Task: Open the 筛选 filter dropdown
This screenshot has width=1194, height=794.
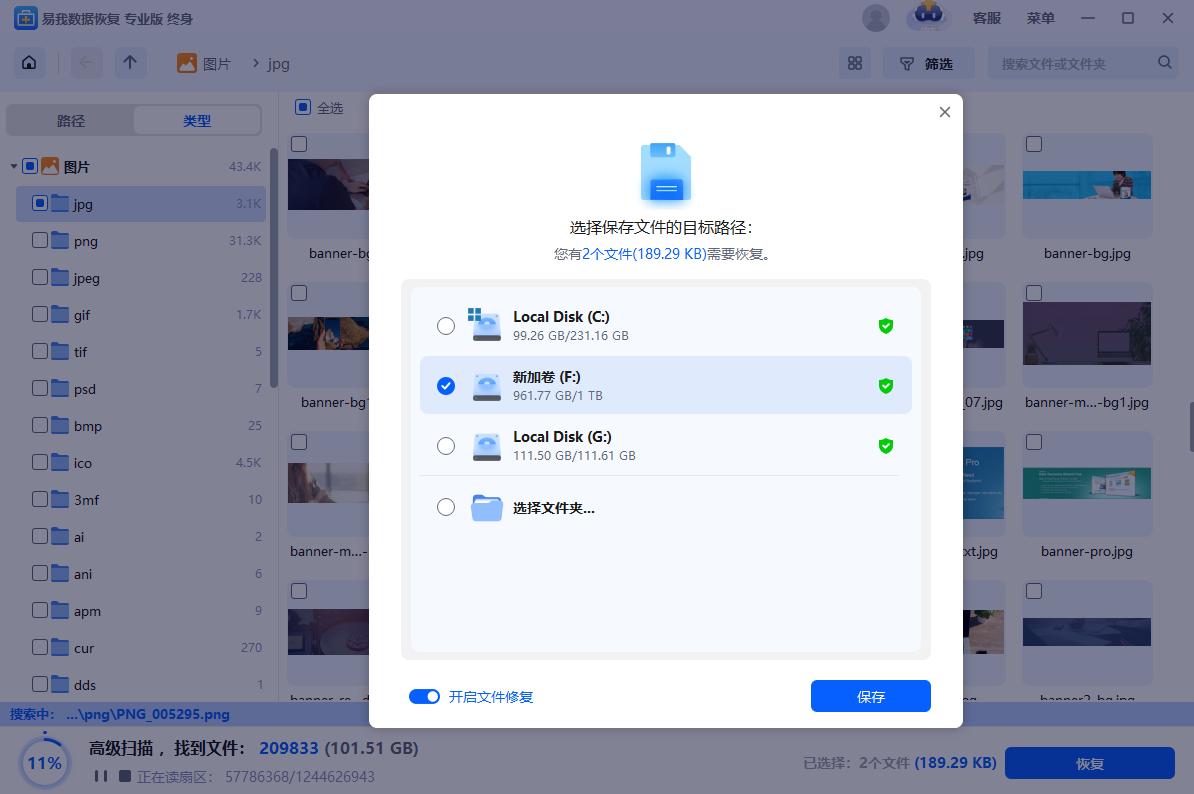Action: coord(926,63)
